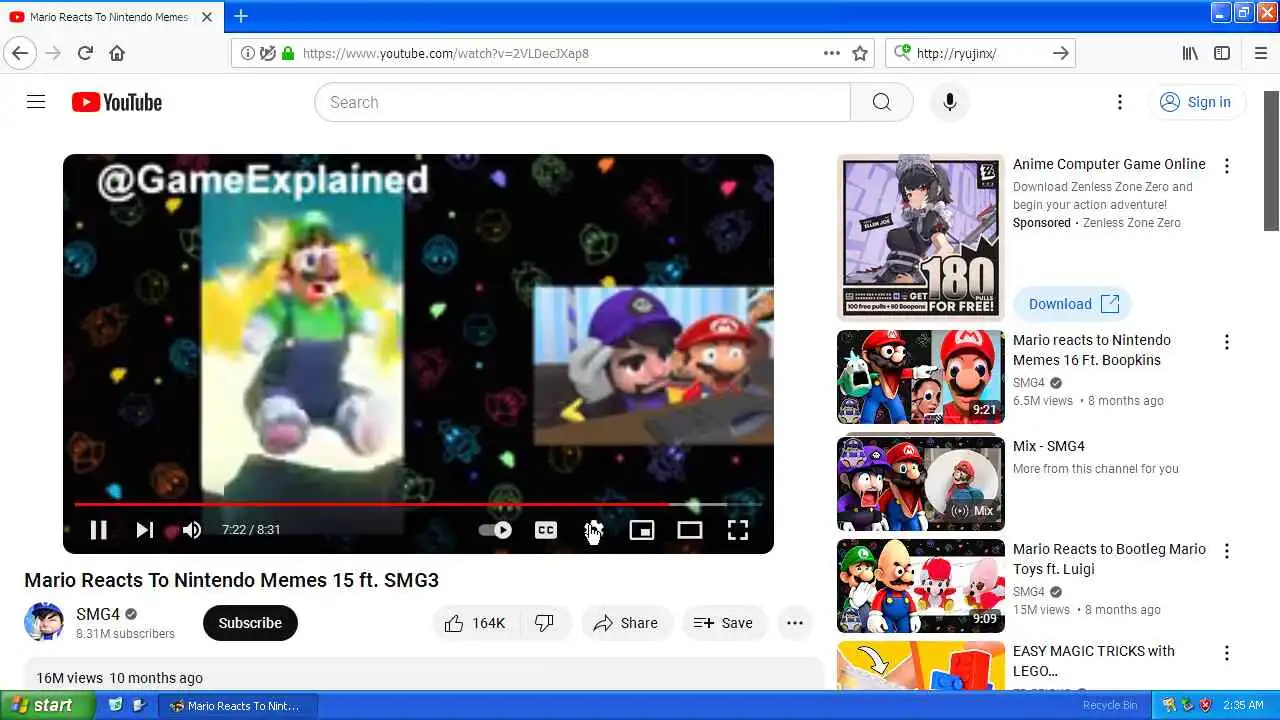The image size is (1280, 720).
Task: Open options for Bootleg Mario Toys video
Action: [x=1226, y=551]
